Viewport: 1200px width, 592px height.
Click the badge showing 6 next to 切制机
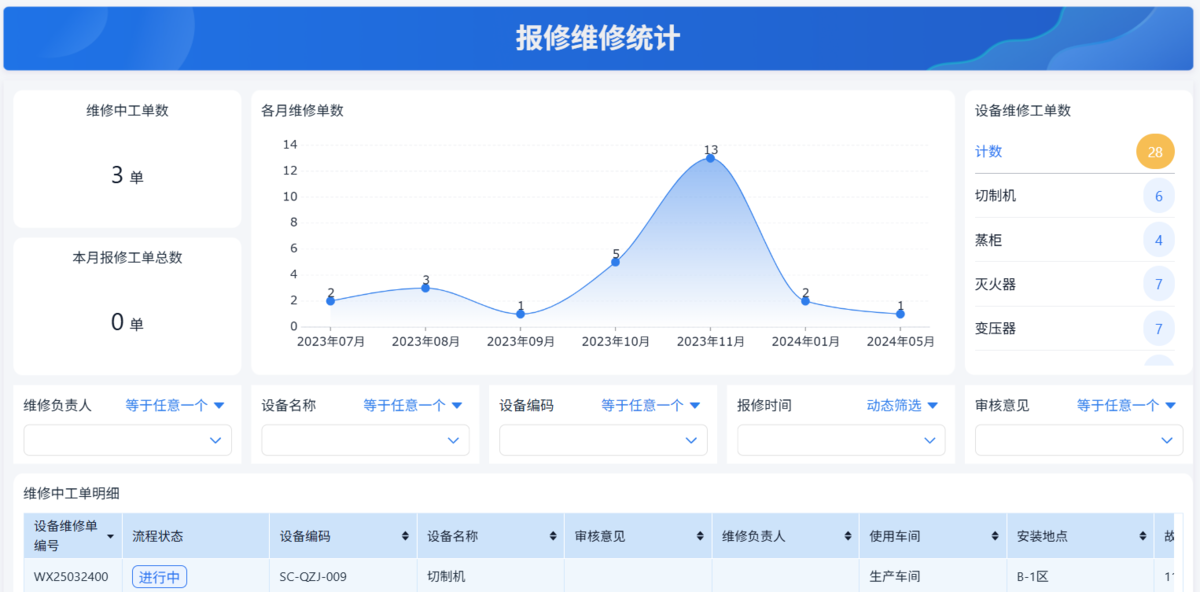pyautogui.click(x=1158, y=196)
